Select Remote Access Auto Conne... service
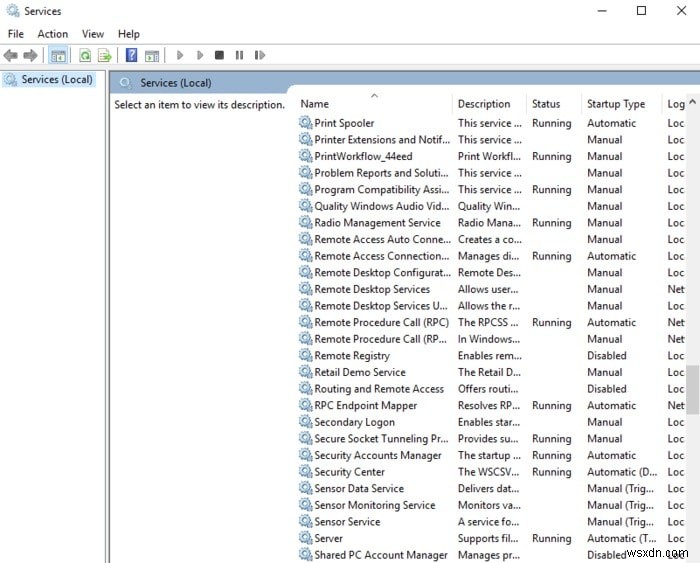700x563 pixels. click(x=382, y=239)
